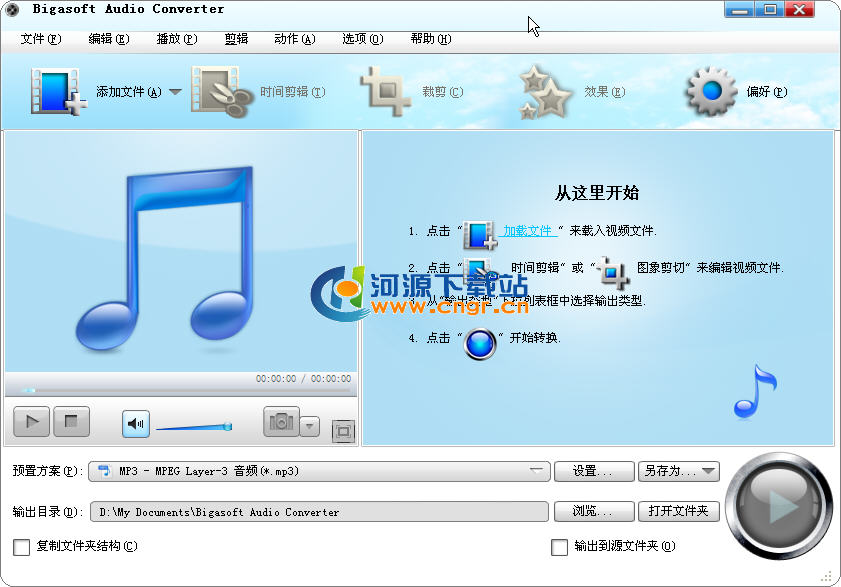Open the 效果 stars effect tool
Viewport: 841px width, 587px height.
click(545, 93)
